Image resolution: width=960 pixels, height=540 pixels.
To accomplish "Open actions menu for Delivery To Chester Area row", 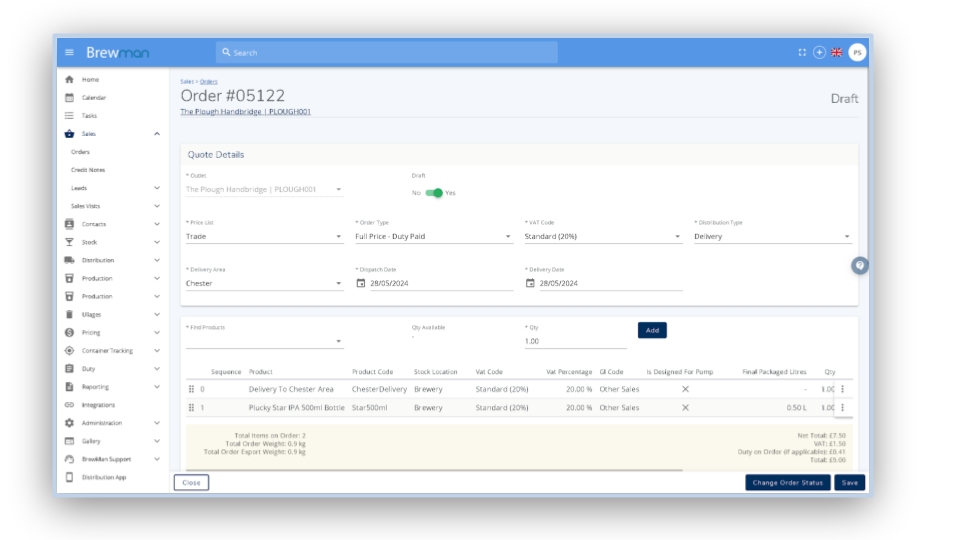I will (x=842, y=389).
